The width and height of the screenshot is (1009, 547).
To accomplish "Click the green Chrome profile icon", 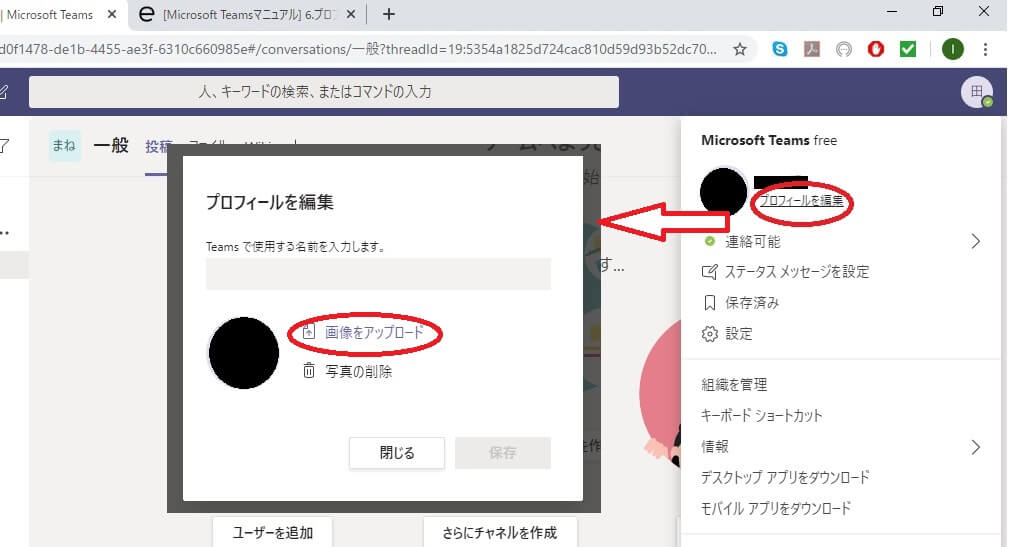I will 953,48.
